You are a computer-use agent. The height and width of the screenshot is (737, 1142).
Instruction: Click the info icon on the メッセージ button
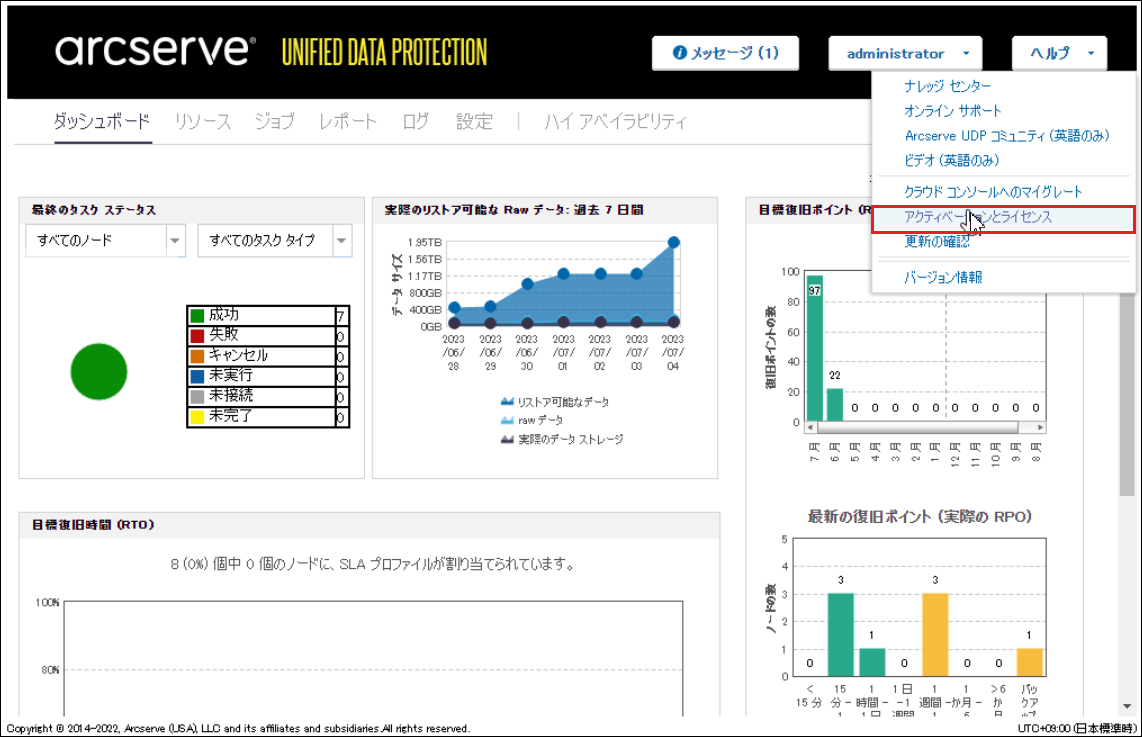click(x=680, y=53)
